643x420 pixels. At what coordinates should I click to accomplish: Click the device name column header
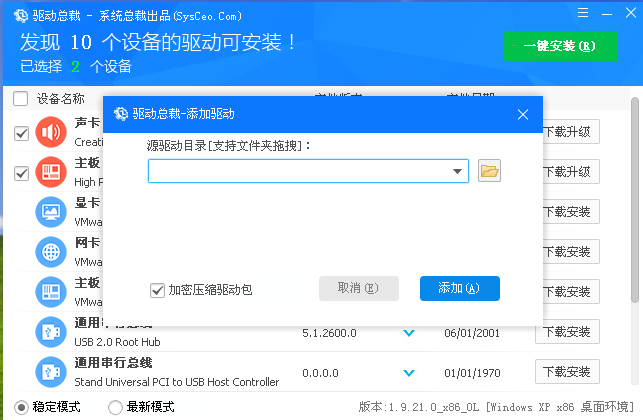pyautogui.click(x=61, y=98)
